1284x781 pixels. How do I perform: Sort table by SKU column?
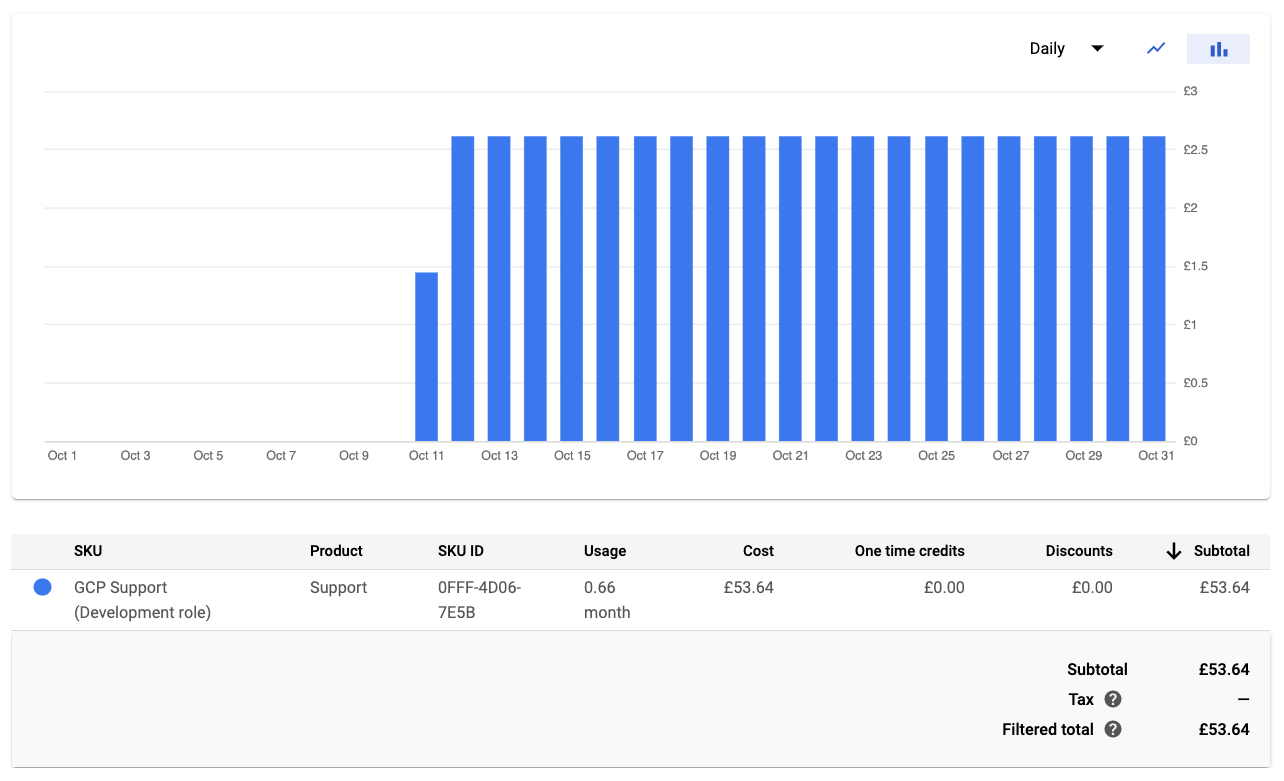click(88, 551)
